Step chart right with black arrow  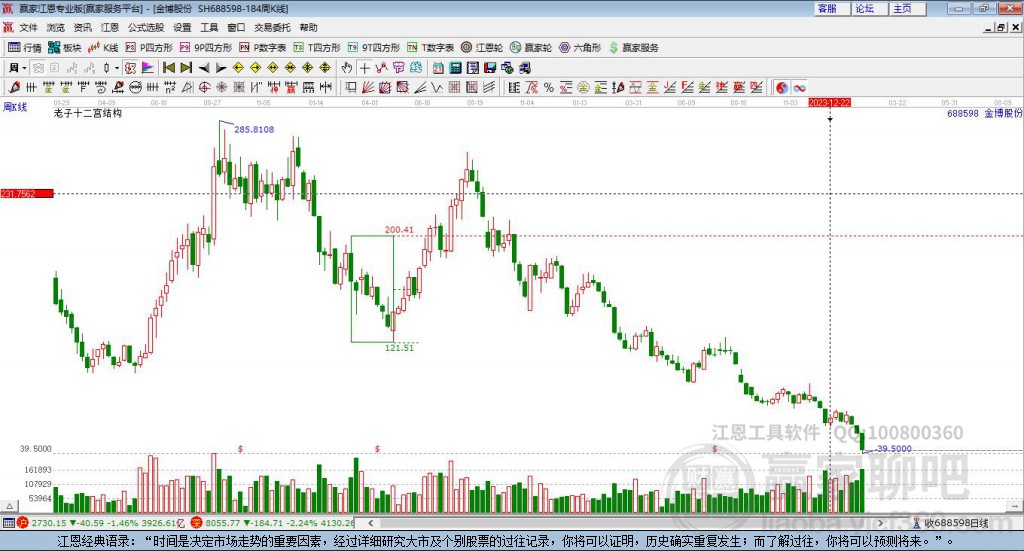221,68
